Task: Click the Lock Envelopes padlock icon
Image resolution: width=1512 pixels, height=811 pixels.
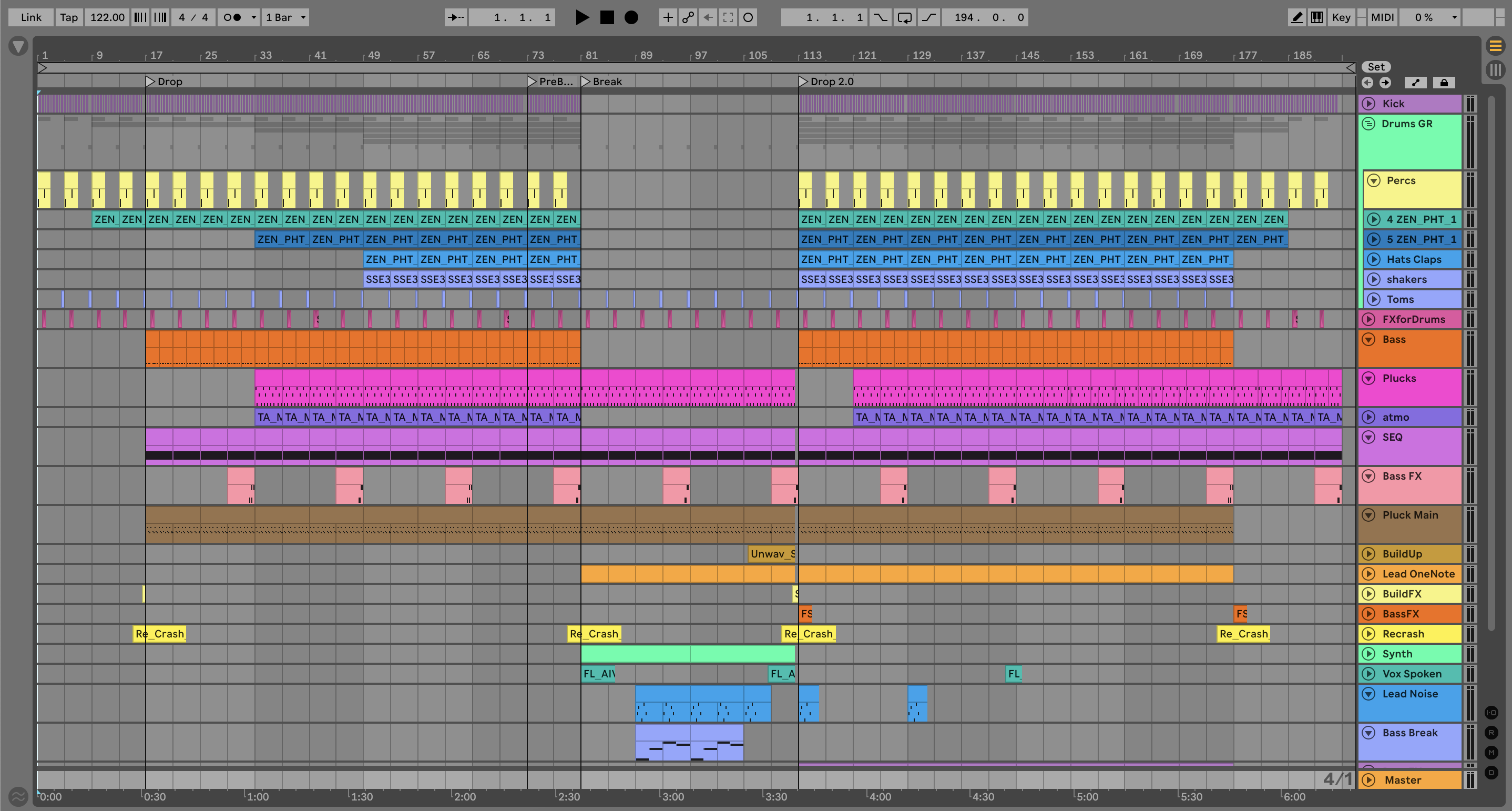Action: pos(1444,83)
